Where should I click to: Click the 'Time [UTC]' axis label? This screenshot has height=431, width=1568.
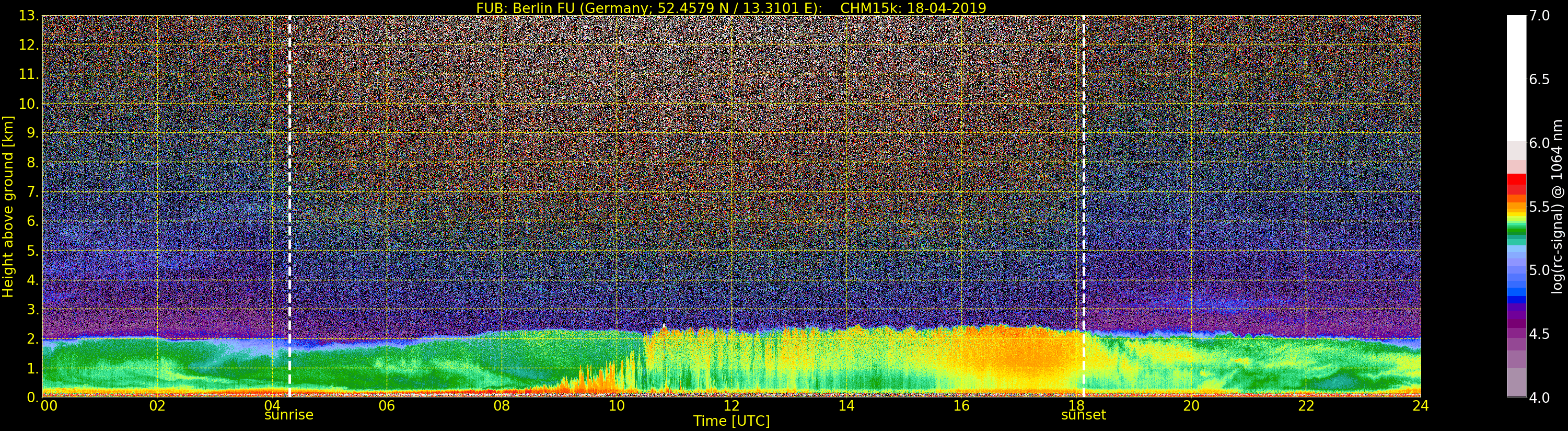coord(731,421)
